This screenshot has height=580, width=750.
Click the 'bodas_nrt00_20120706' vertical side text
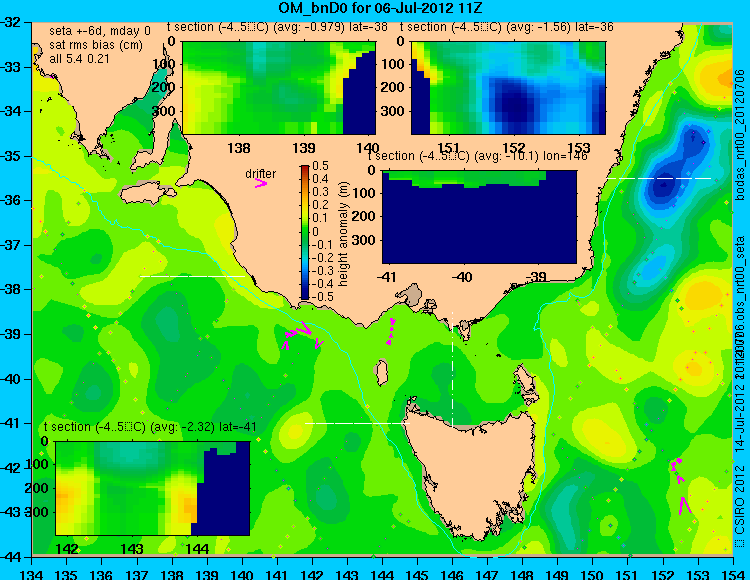tap(740, 135)
